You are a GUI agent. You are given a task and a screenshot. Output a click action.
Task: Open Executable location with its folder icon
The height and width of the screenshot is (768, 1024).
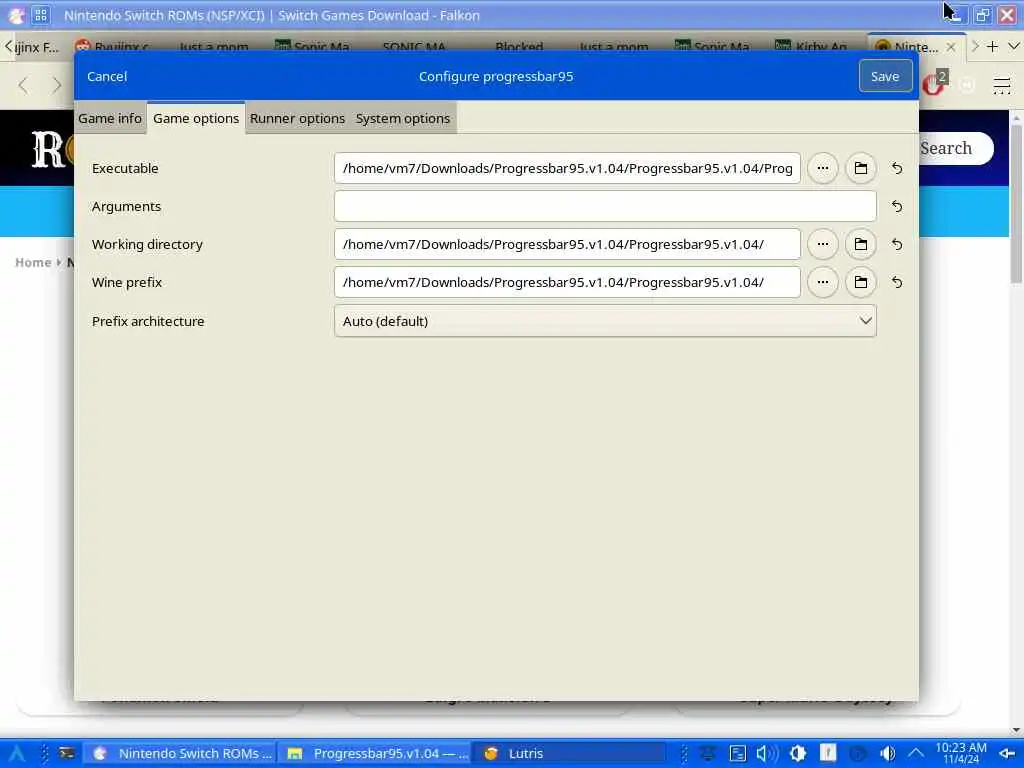click(860, 168)
